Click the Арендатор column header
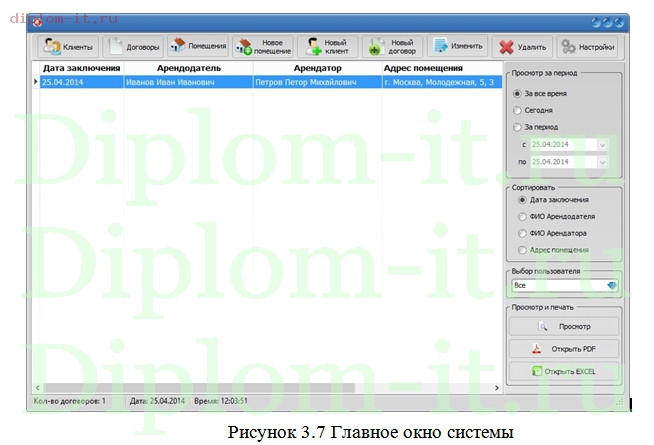 (317, 68)
